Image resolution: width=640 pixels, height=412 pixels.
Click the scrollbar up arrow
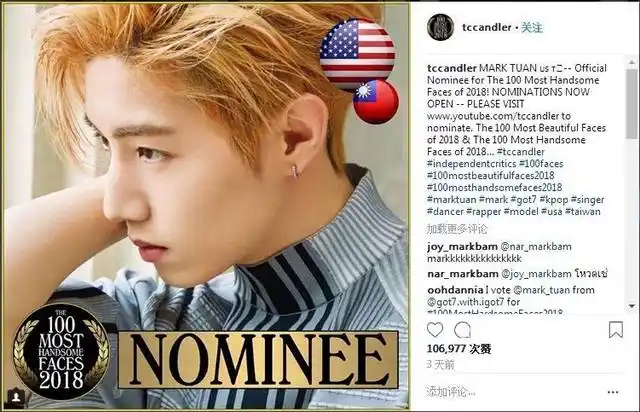632,63
